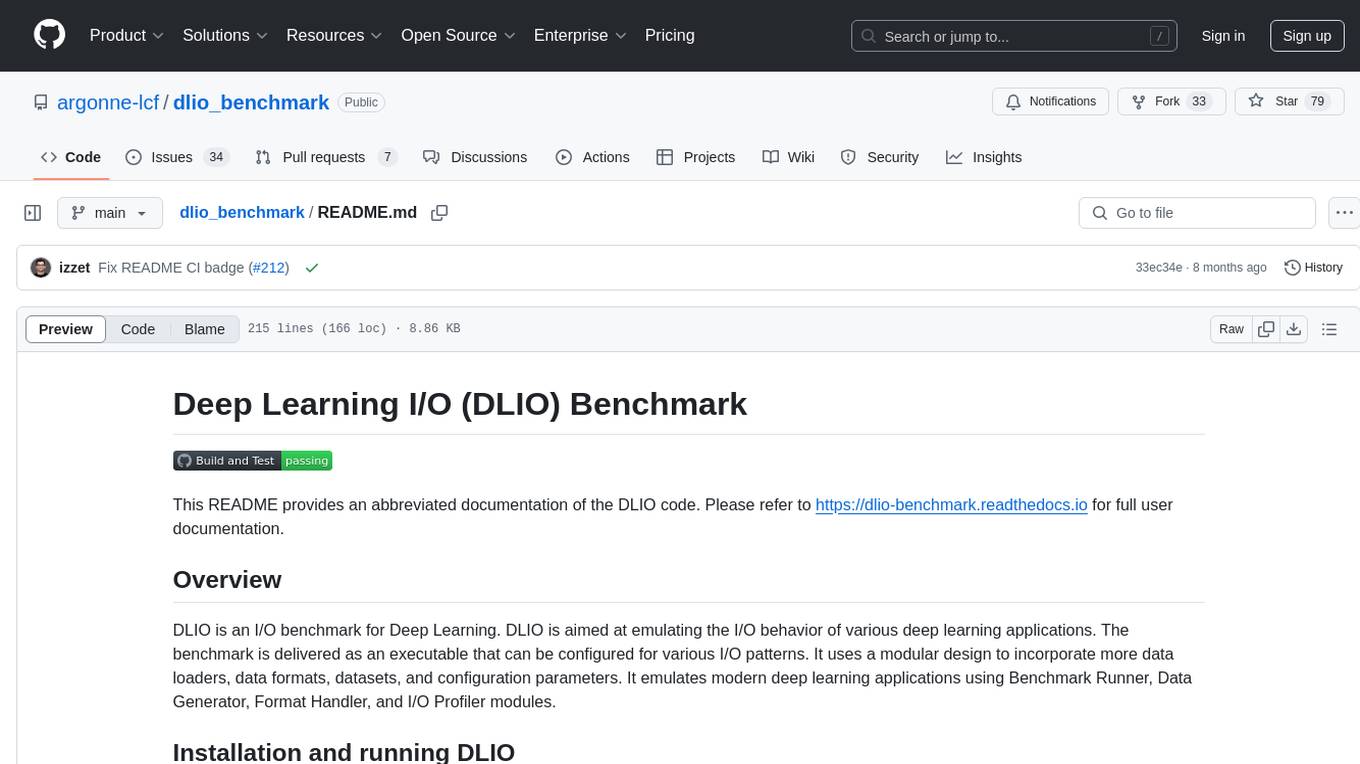
Task: Focus the Search or jump to field
Action: (1016, 36)
